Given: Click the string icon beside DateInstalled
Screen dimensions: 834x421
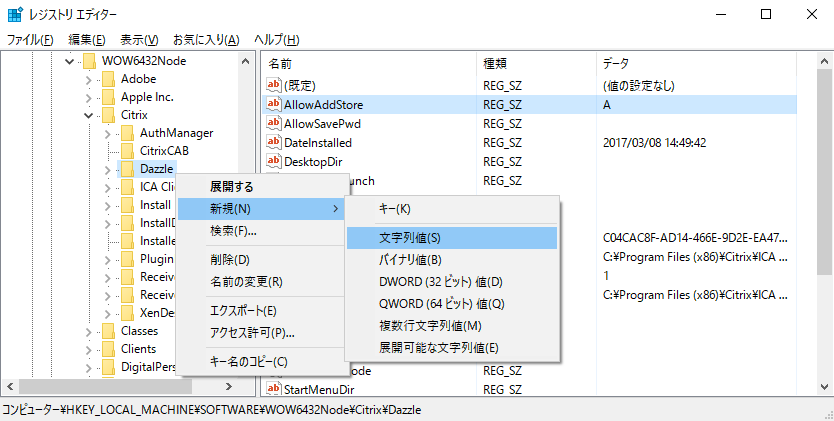Looking at the screenshot, I should click(273, 143).
